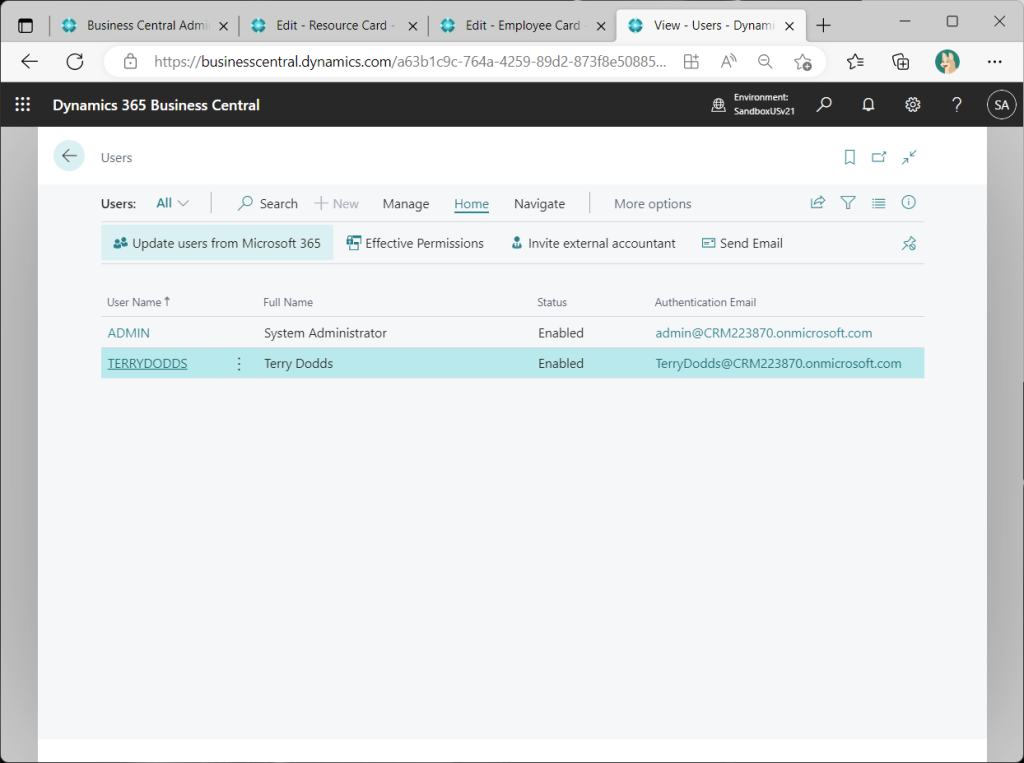1024x763 pixels.
Task: Open Users page in a new window
Action: point(879,157)
